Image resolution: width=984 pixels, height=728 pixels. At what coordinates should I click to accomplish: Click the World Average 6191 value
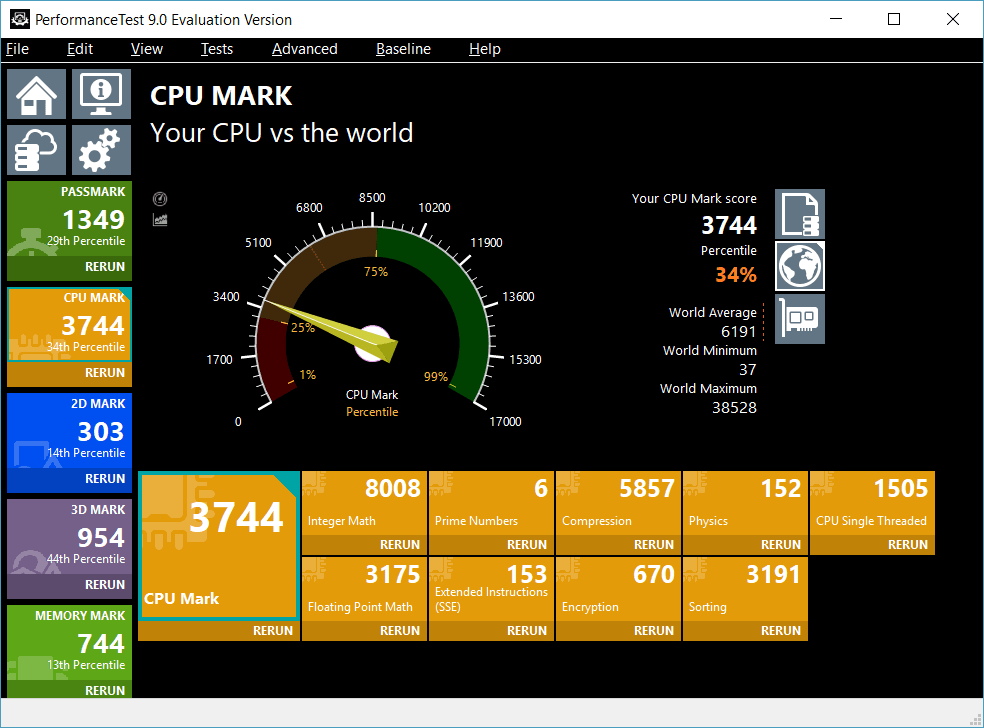[x=739, y=331]
